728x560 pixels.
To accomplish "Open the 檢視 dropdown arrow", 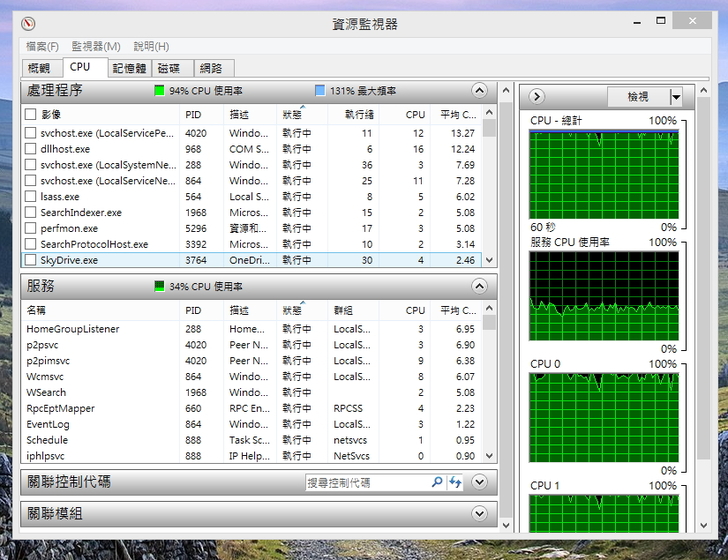I will [x=676, y=97].
